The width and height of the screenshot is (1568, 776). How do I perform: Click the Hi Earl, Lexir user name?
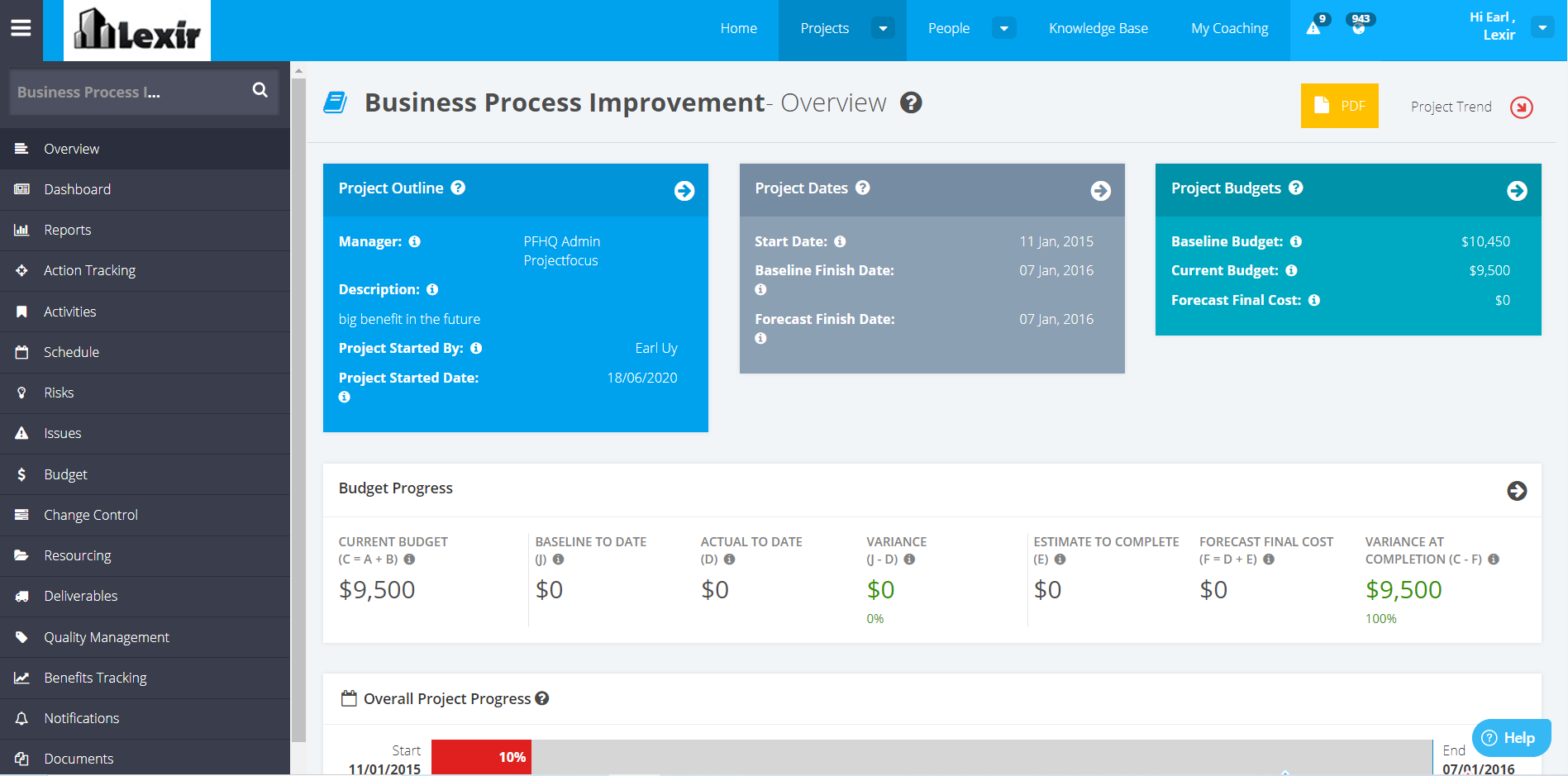pyautogui.click(x=1492, y=26)
